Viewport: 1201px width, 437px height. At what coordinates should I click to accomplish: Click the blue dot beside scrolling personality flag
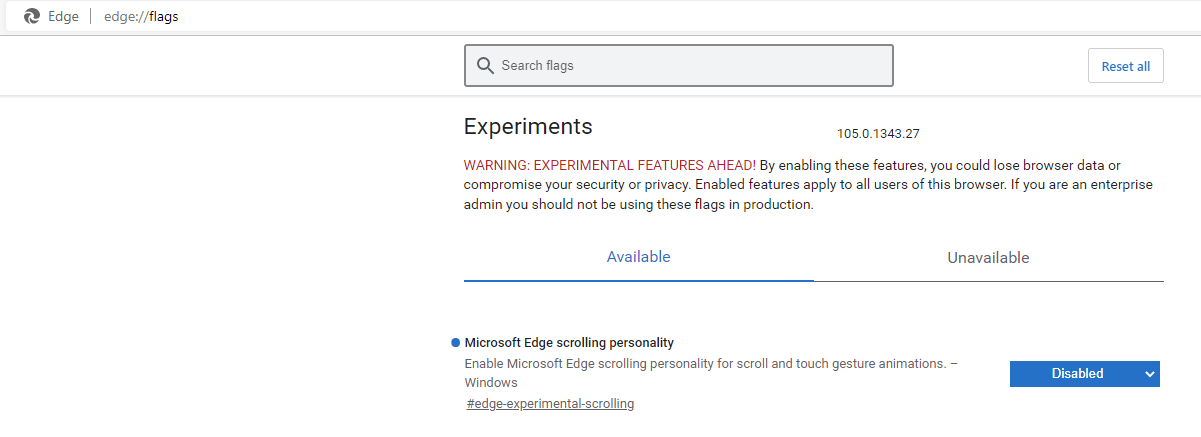click(456, 343)
